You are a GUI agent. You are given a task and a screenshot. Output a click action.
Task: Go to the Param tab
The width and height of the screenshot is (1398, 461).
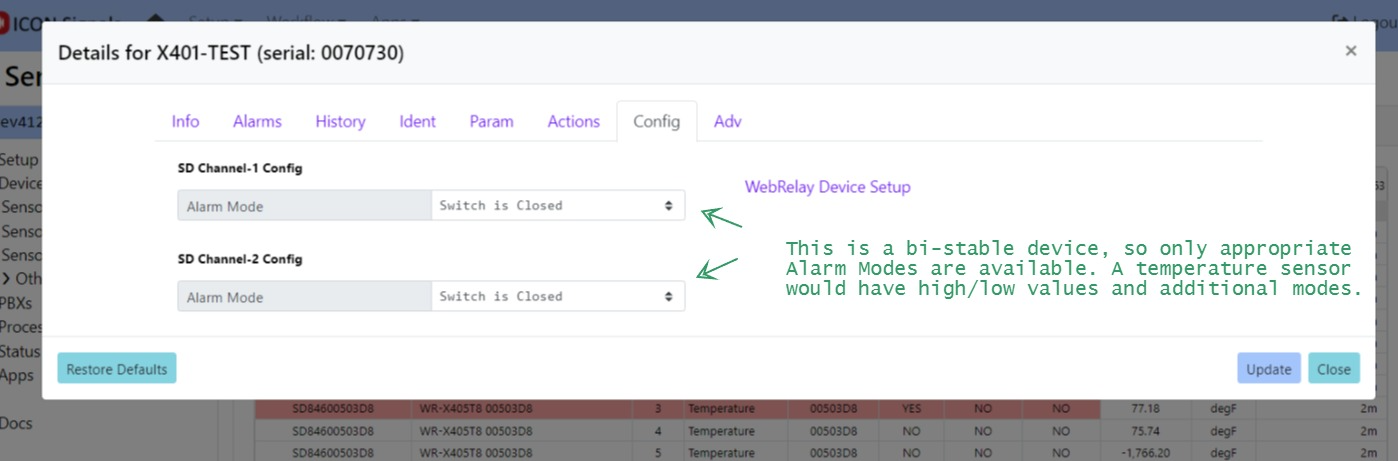click(x=491, y=122)
